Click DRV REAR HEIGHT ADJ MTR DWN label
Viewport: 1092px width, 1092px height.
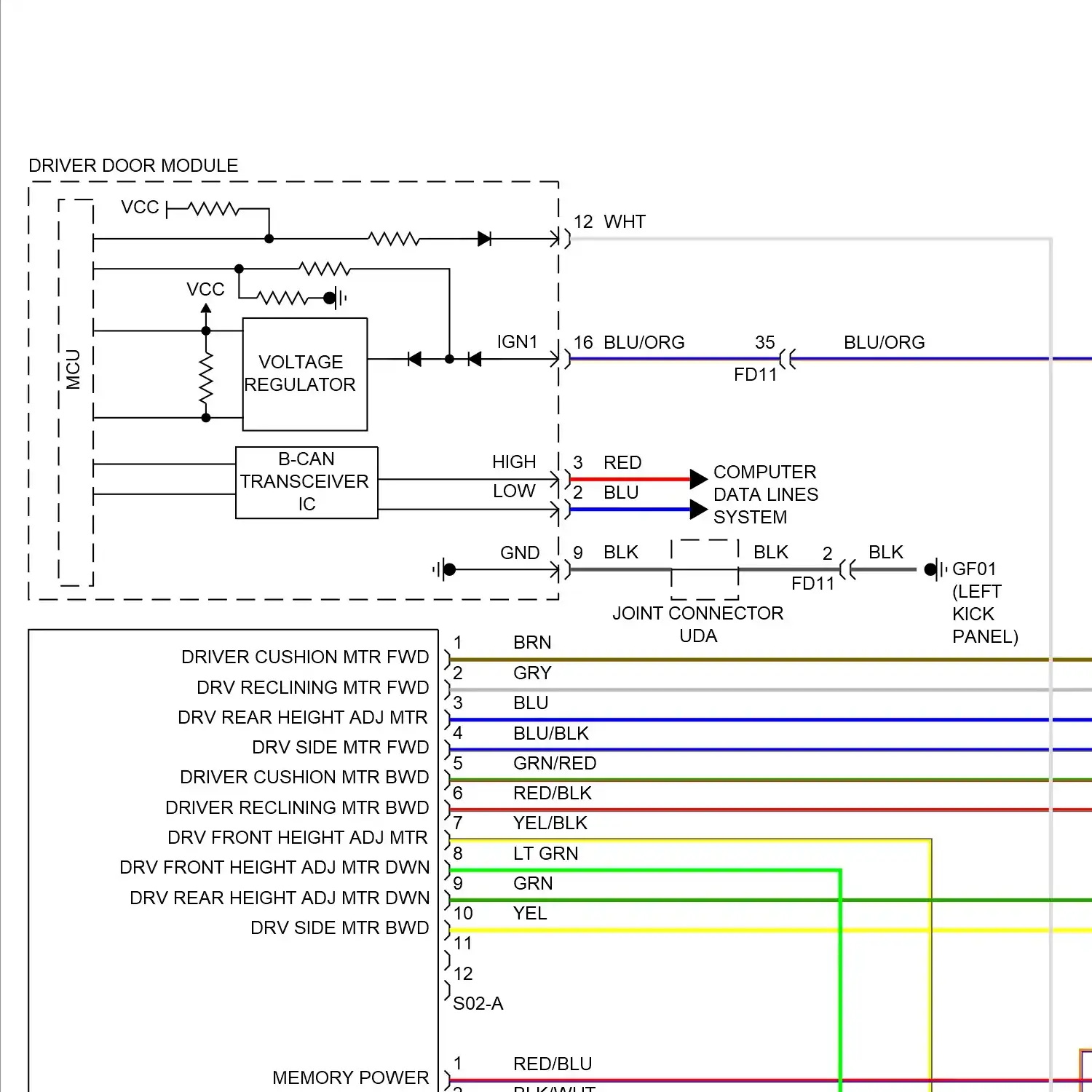(280, 898)
